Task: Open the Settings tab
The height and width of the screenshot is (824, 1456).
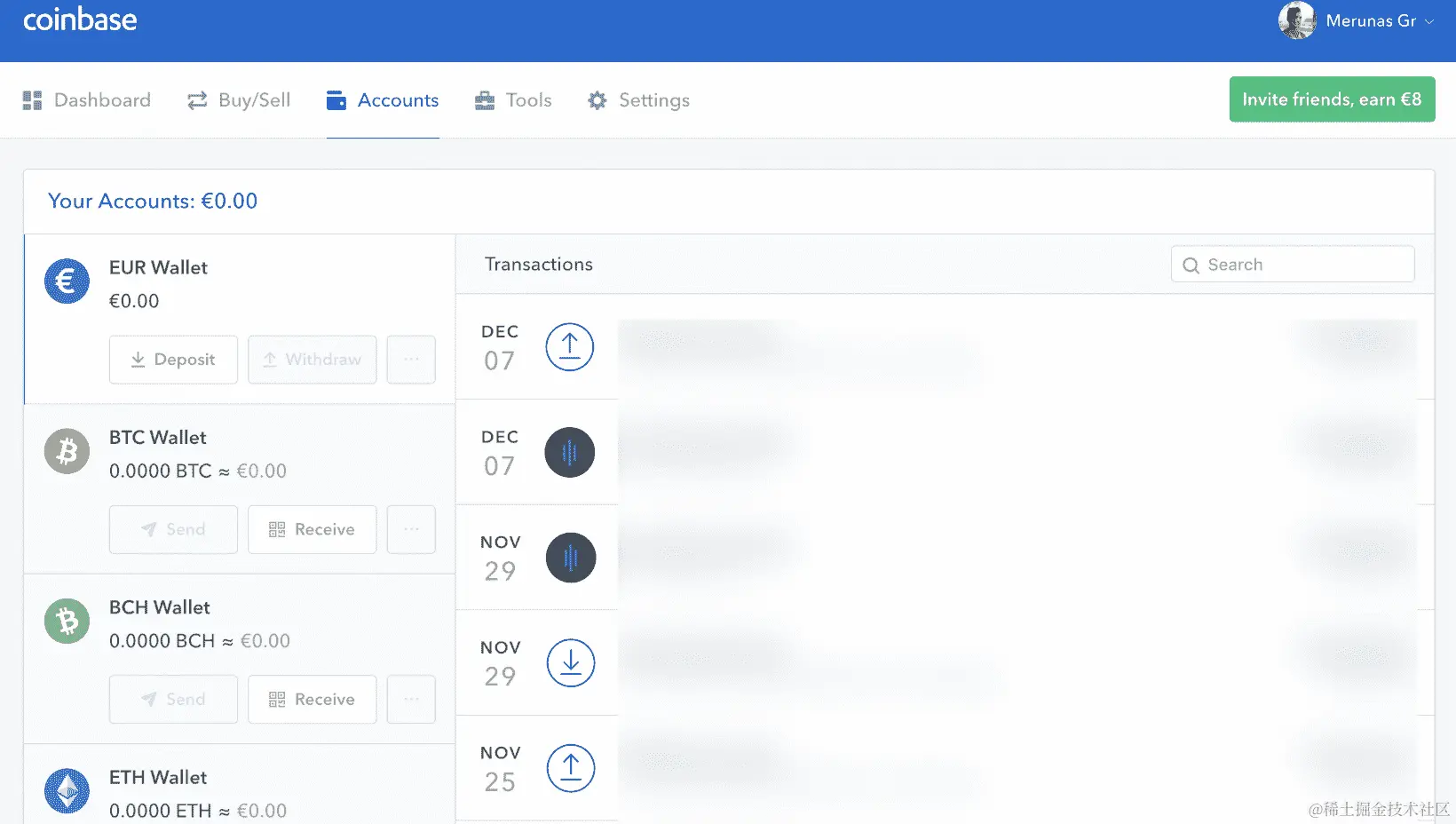Action: tap(638, 100)
